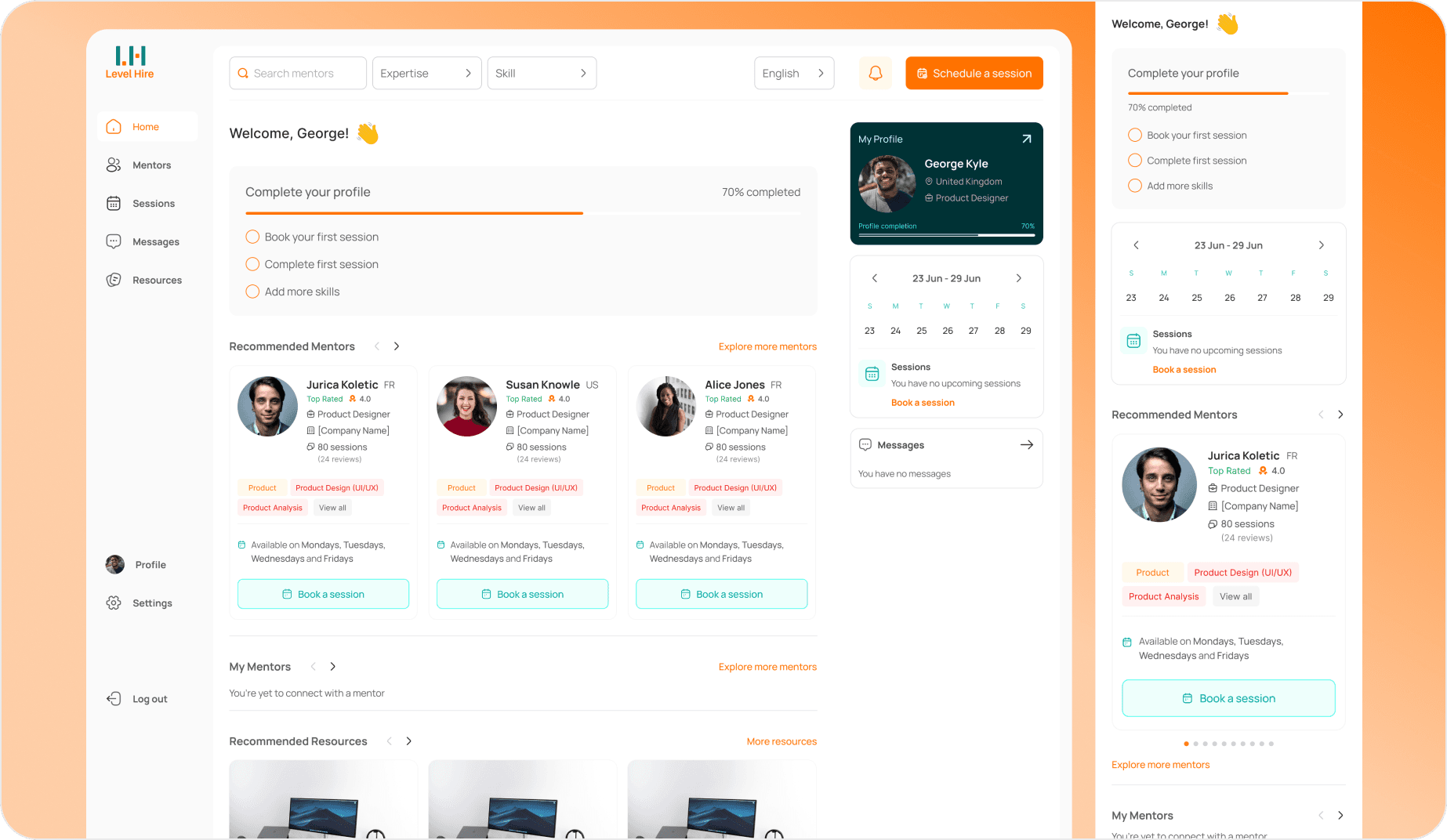
Task: Open Sessions in the sidebar
Action: pos(147,204)
